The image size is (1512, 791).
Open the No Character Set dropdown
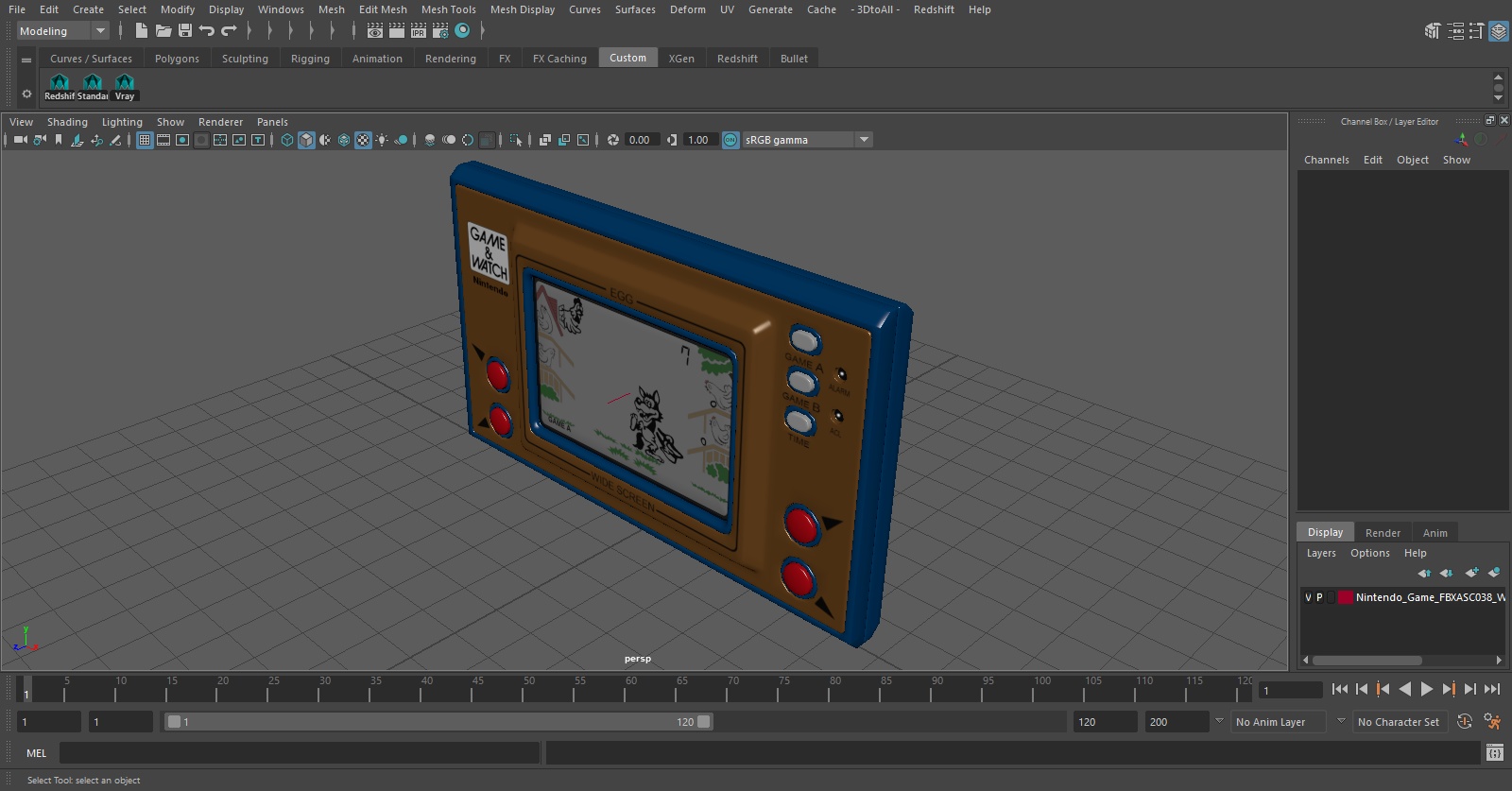(x=1399, y=722)
